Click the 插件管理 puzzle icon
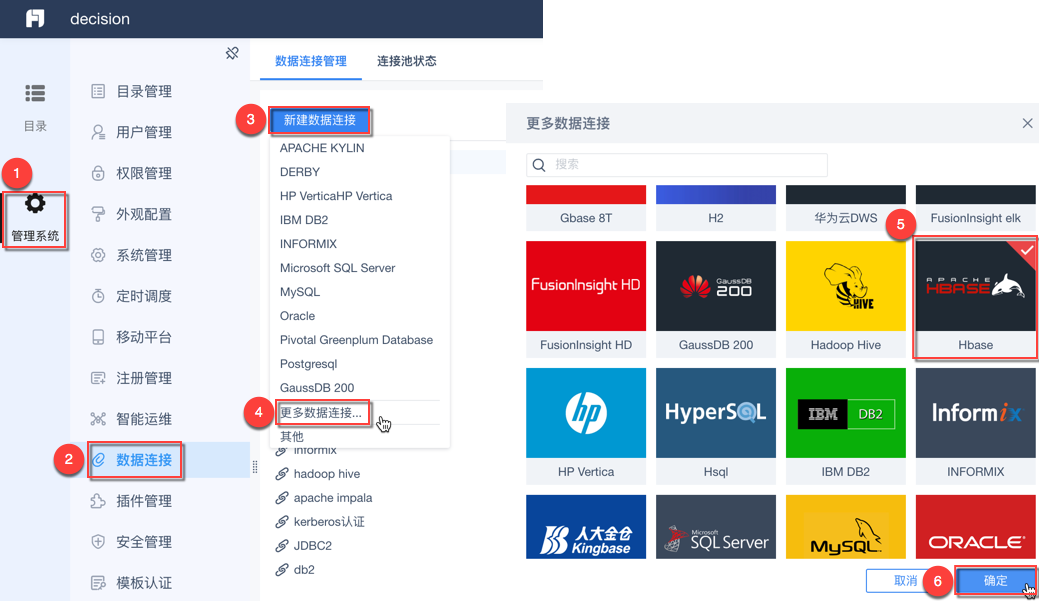The width and height of the screenshot is (1039, 601). 98,501
